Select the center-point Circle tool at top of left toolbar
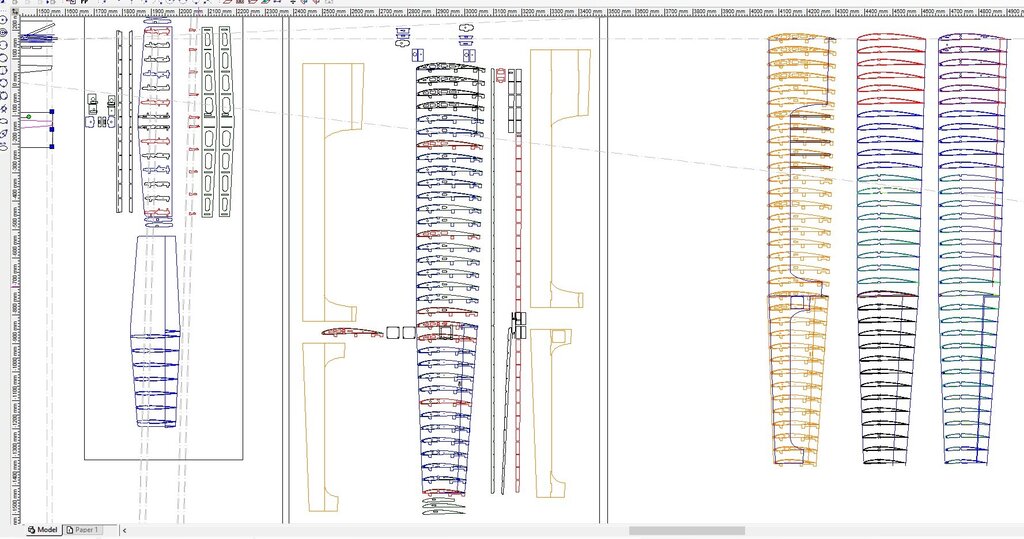Viewport: 1024px width, 539px height. [x=5, y=19]
